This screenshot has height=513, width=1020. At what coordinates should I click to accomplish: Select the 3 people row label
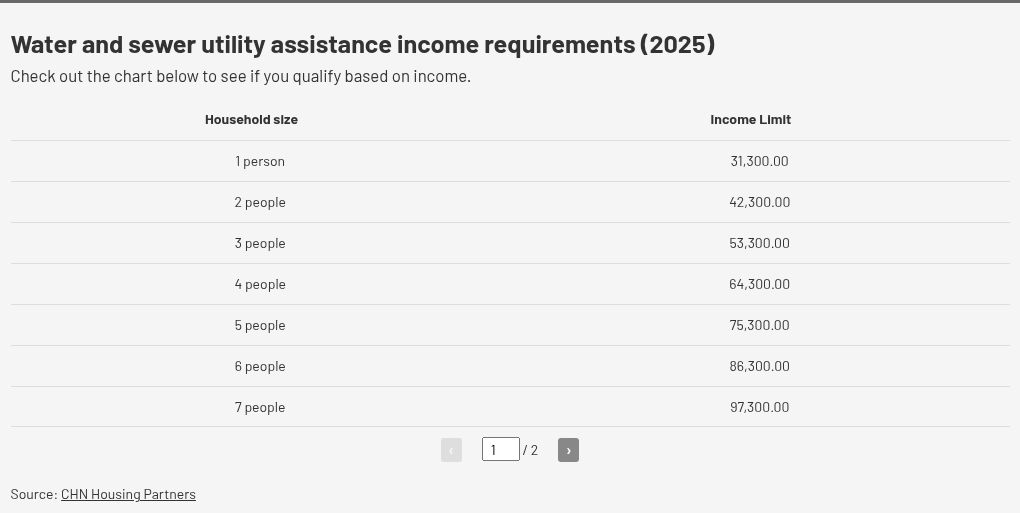260,243
